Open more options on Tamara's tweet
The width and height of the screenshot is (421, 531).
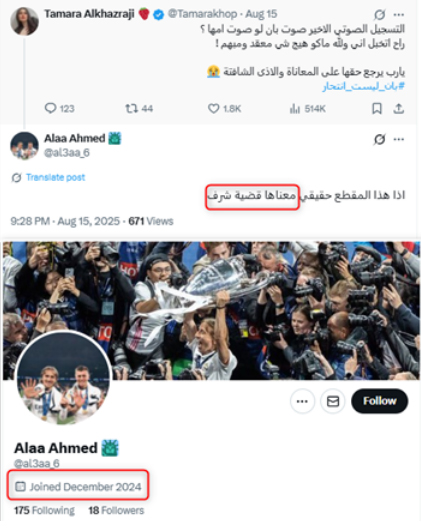[x=399, y=15]
